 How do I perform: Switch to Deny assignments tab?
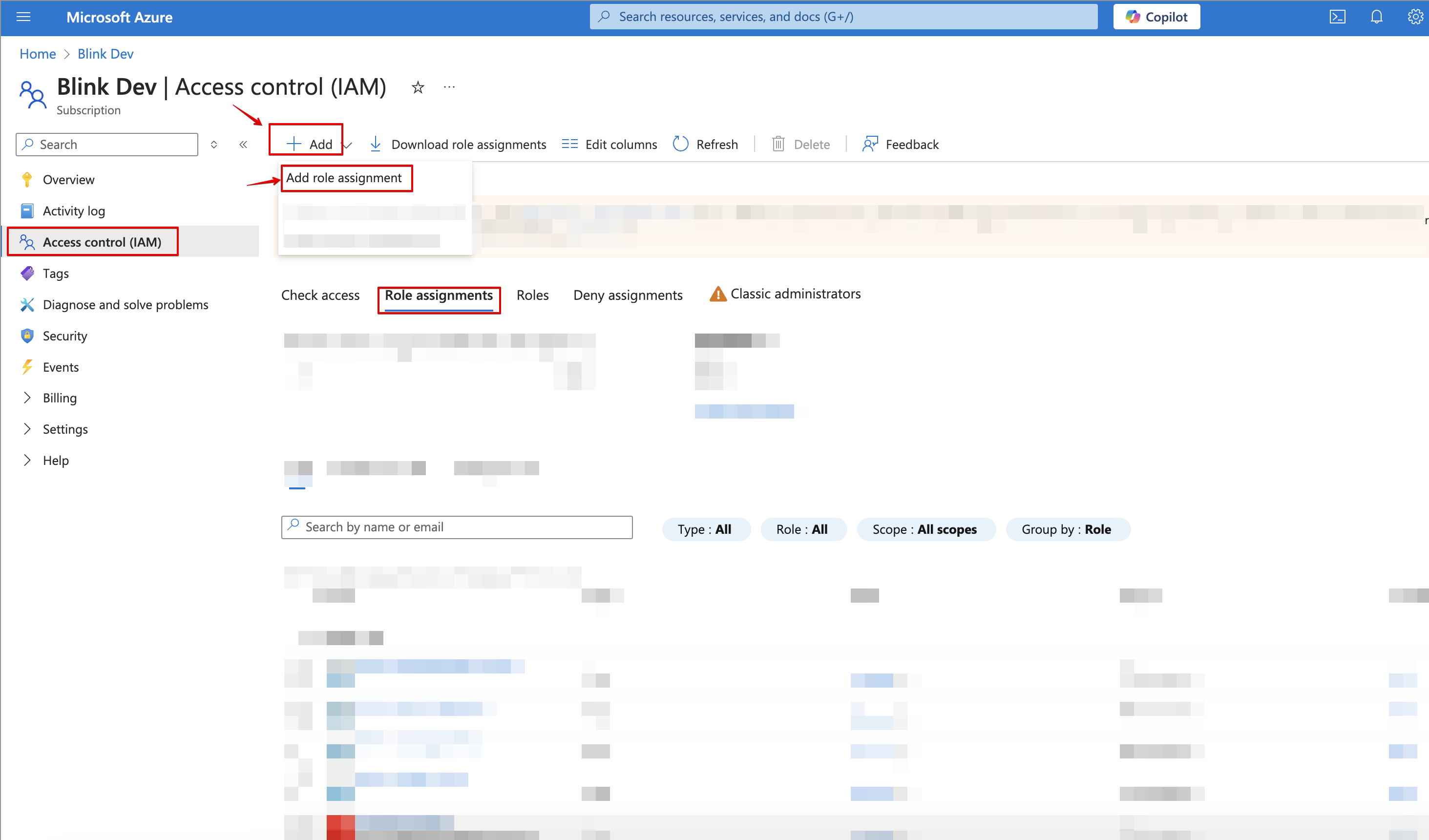pos(628,295)
